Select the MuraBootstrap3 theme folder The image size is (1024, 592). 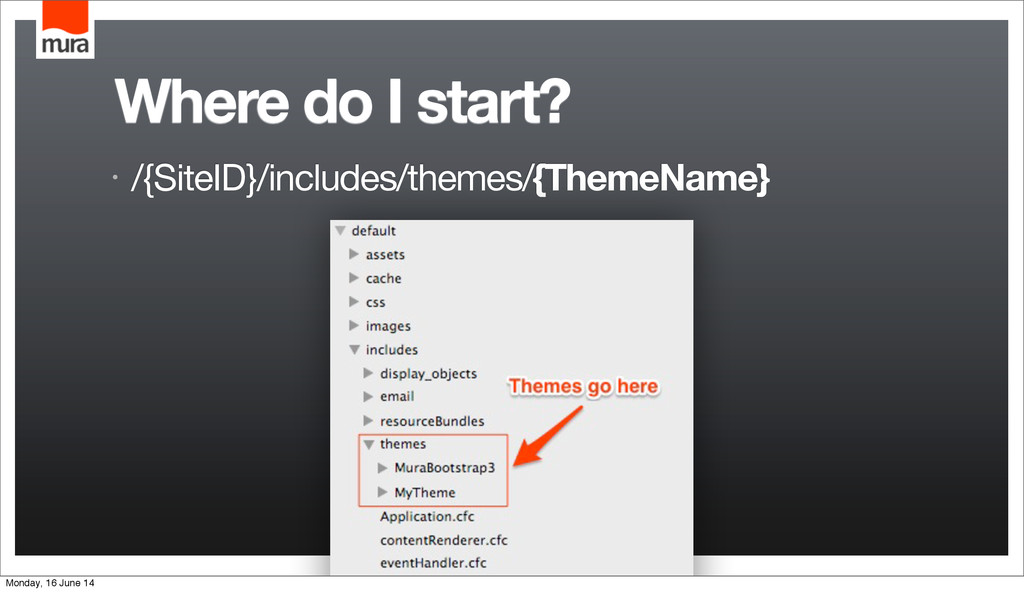coord(445,468)
